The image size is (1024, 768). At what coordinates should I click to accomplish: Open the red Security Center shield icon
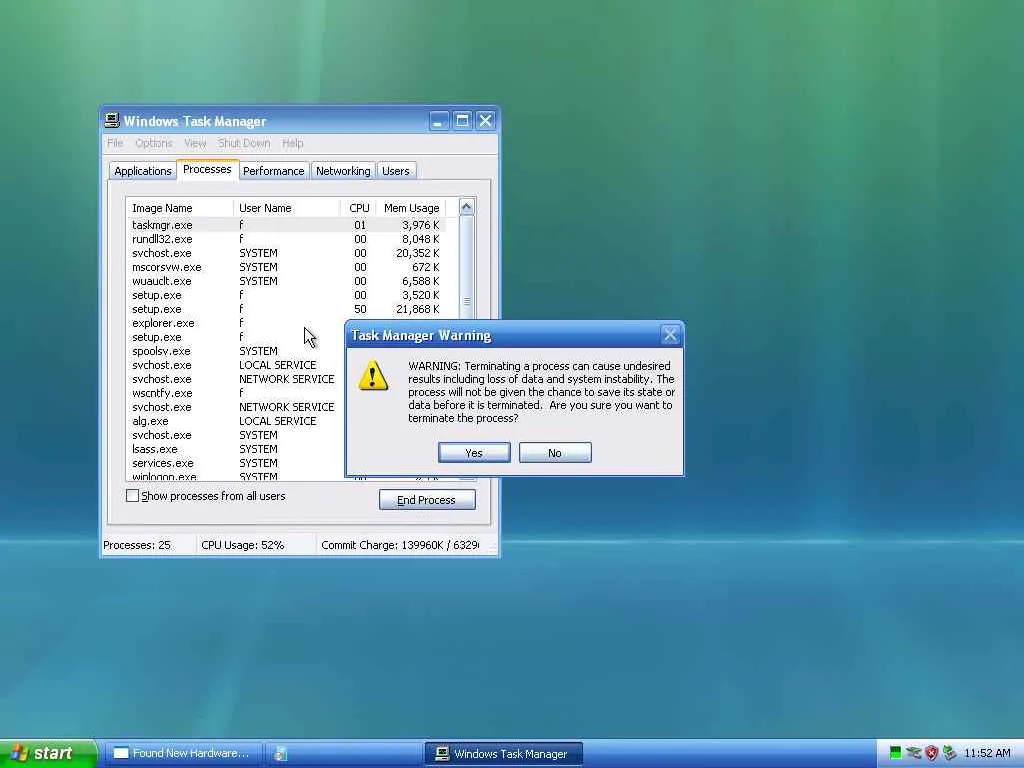click(x=931, y=753)
